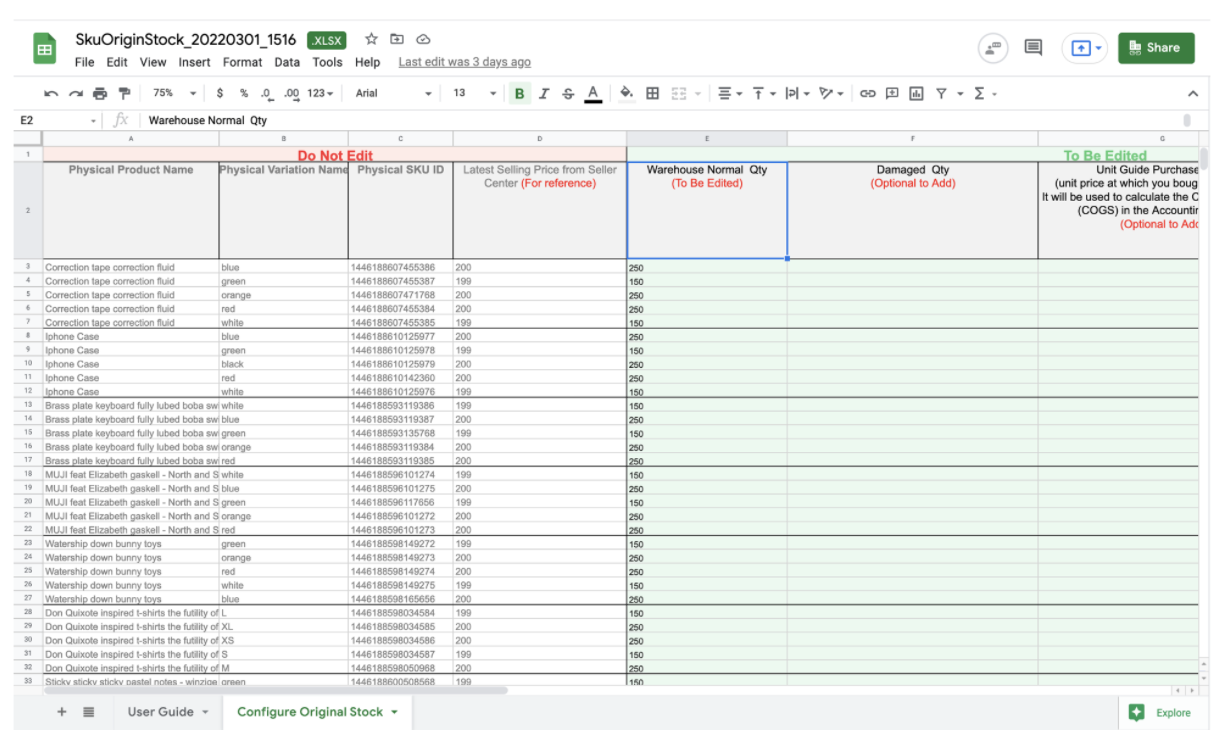Open the fill color picker
This screenshot has height=750, width=1228.
click(626, 93)
